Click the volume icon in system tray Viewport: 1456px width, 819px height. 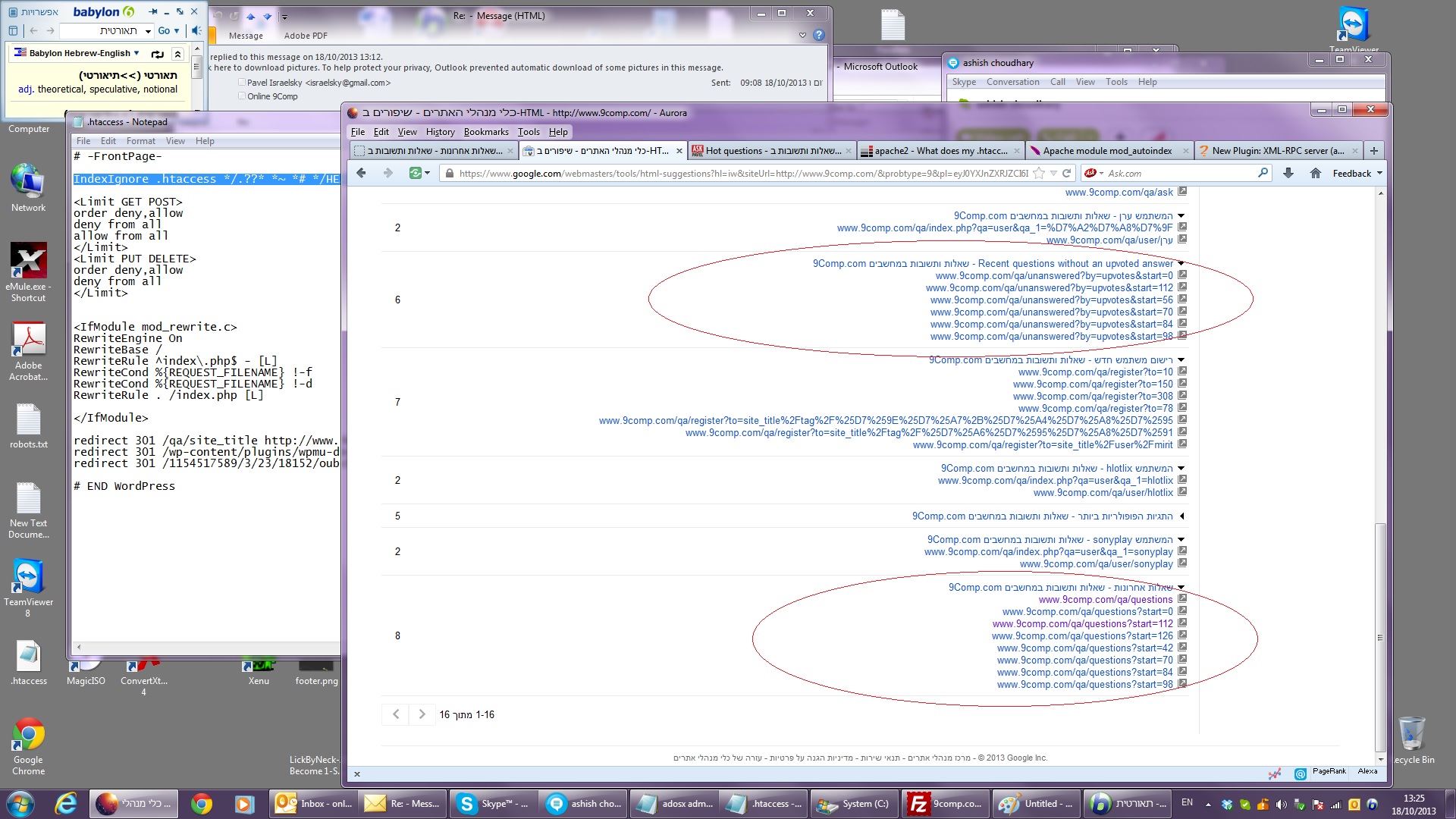click(1281, 804)
